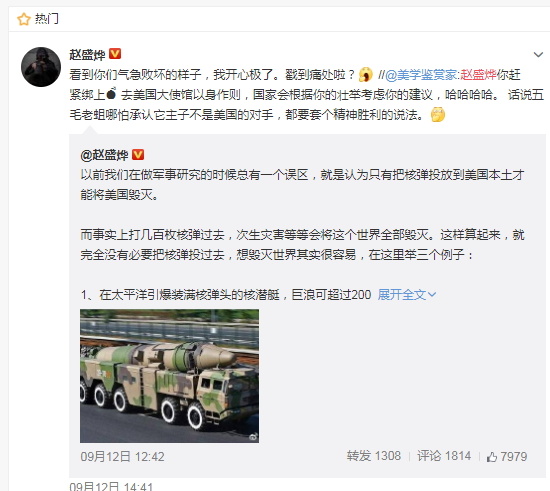
Task: Open the 评论 1814 comments
Action: click(444, 456)
